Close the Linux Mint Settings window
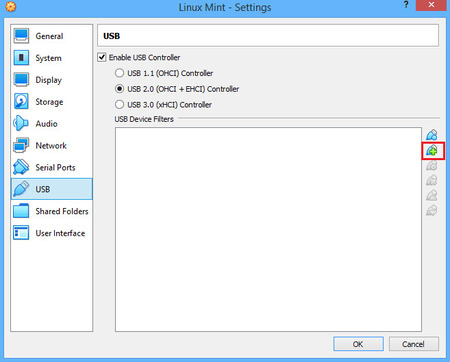 [x=431, y=5]
